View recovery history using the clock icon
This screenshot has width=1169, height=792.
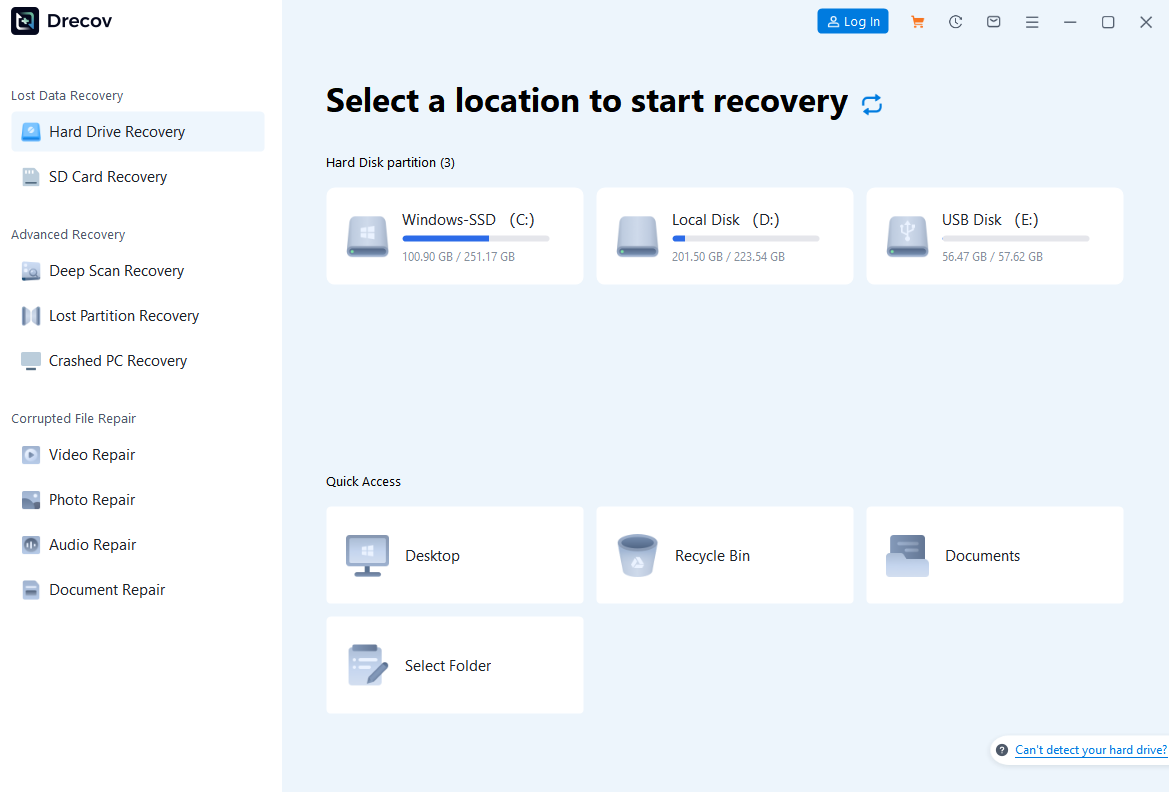[x=955, y=21]
